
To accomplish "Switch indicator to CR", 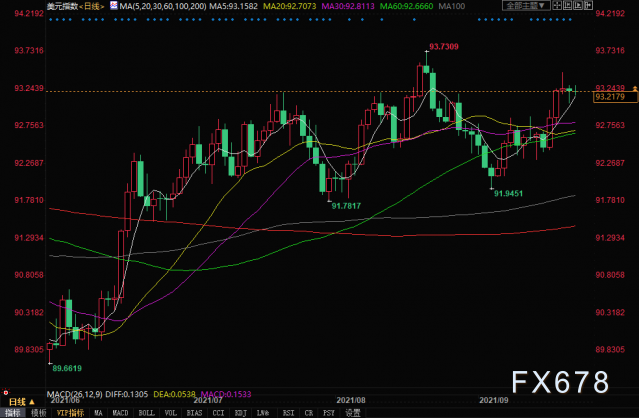I will [x=309, y=413].
